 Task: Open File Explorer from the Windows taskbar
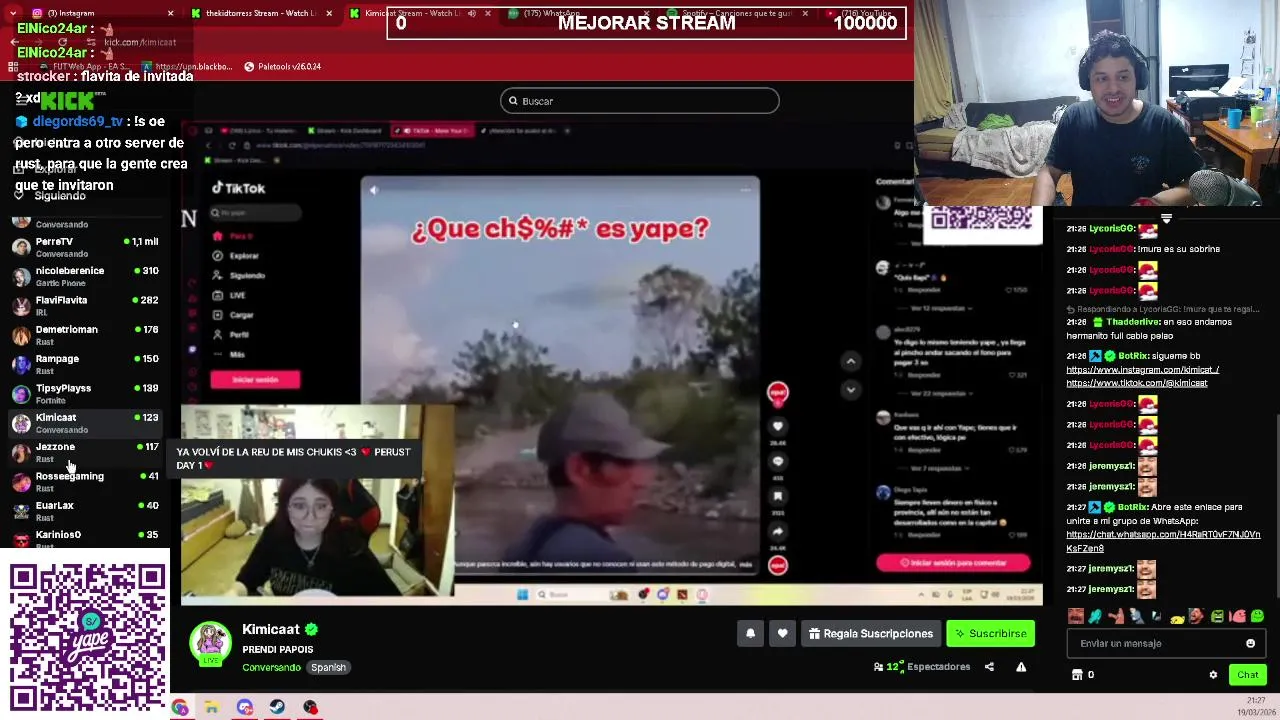[x=212, y=707]
